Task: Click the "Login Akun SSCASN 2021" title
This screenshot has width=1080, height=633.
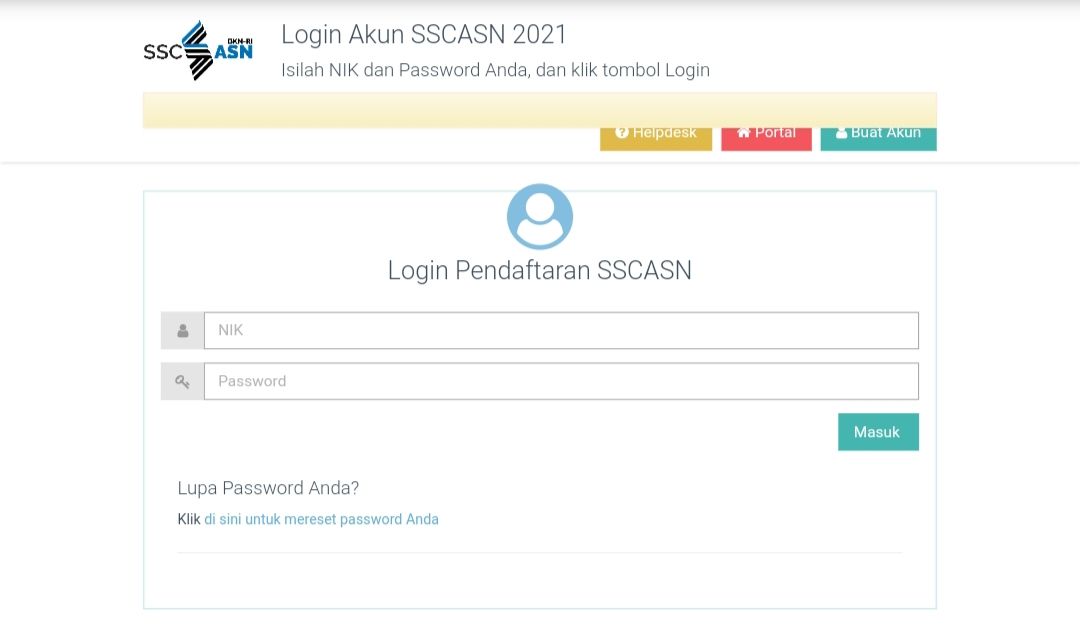Action: (424, 34)
